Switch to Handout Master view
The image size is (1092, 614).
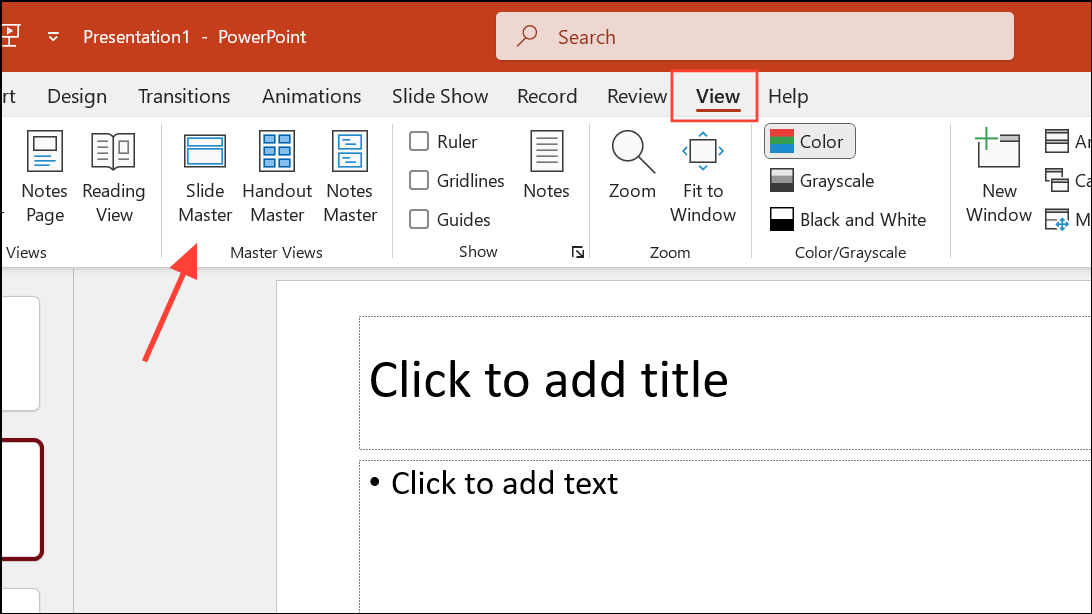point(276,177)
